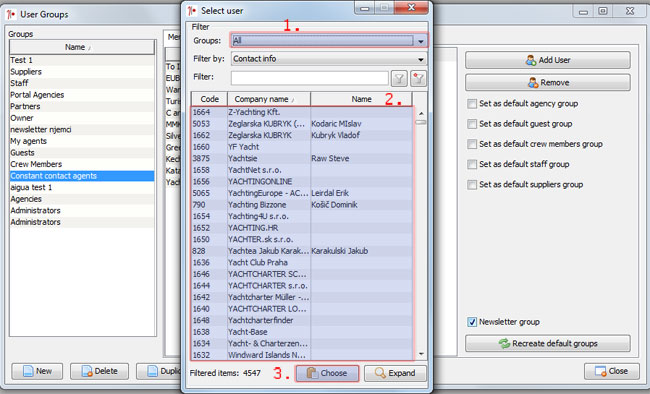
Task: Sort by Name column in Select user
Action: point(361,99)
